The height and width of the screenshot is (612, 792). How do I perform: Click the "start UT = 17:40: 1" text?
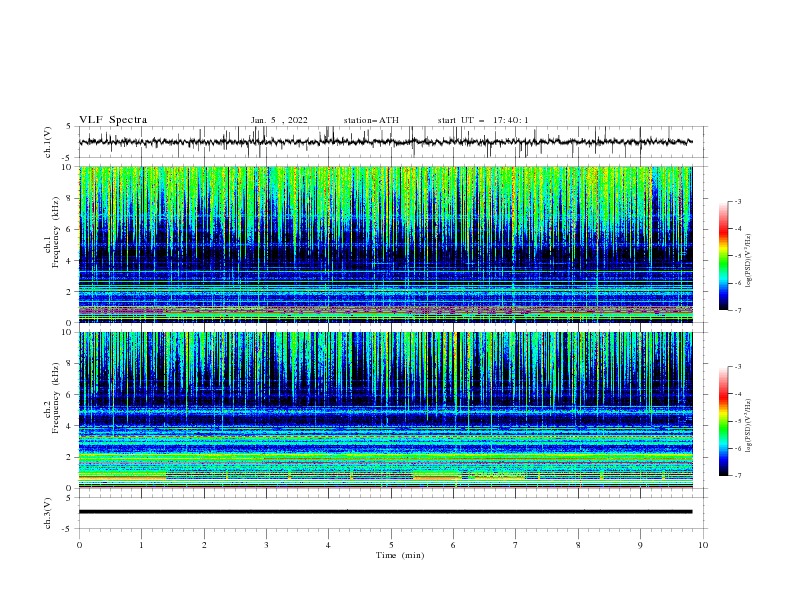pyautogui.click(x=483, y=120)
